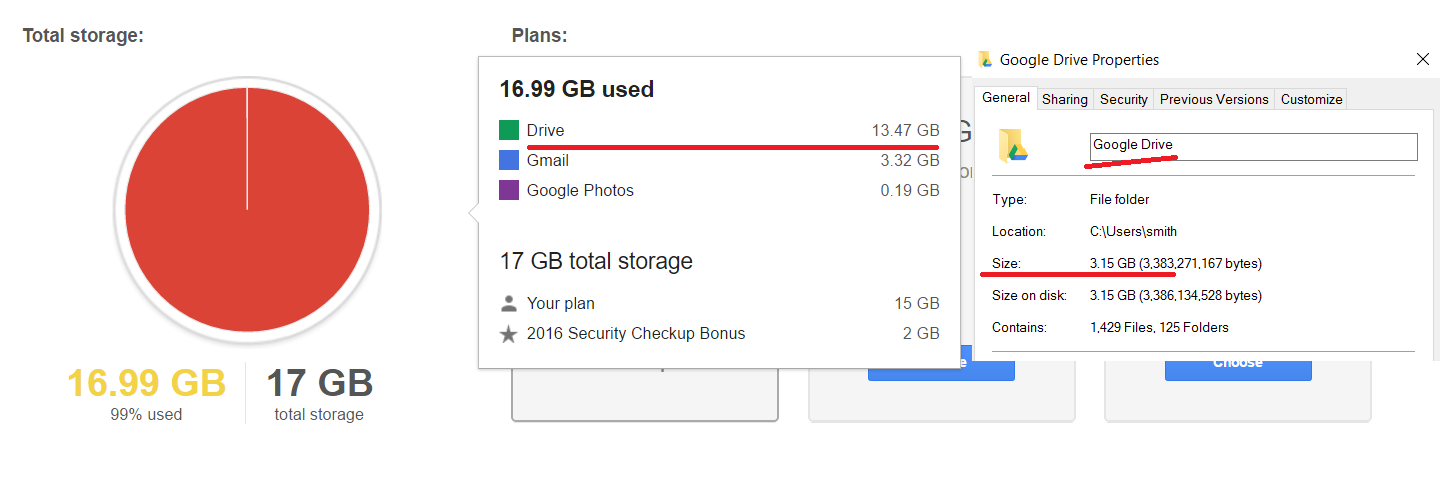Click the red storage pie chart
This screenshot has width=1449, height=477.
[x=247, y=209]
